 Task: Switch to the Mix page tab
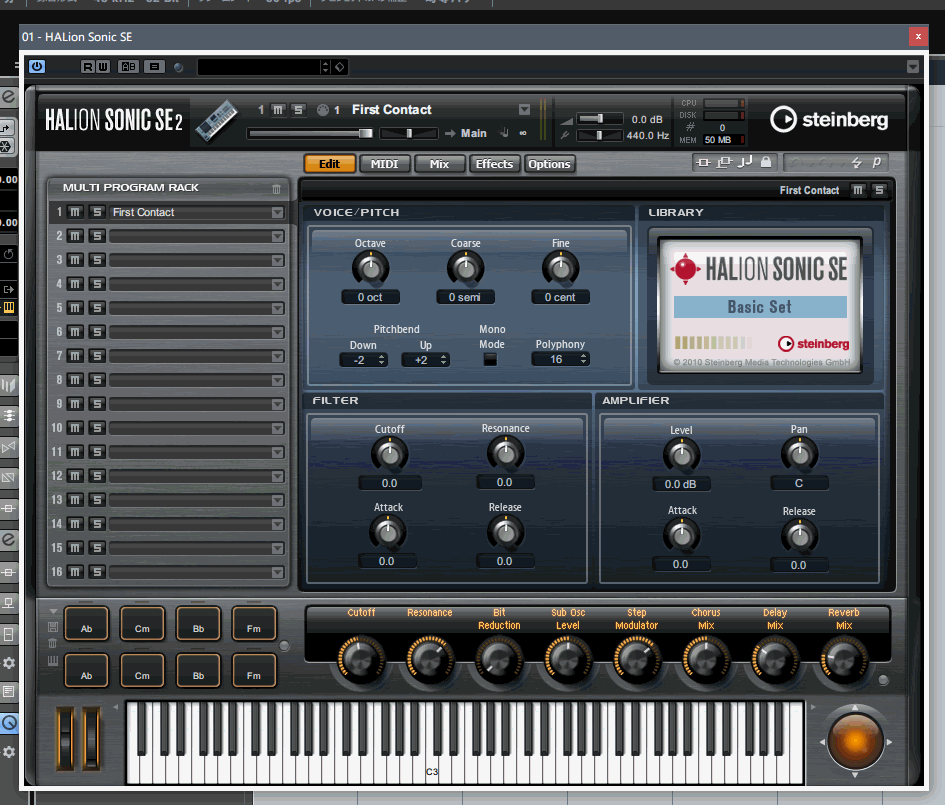pos(439,164)
